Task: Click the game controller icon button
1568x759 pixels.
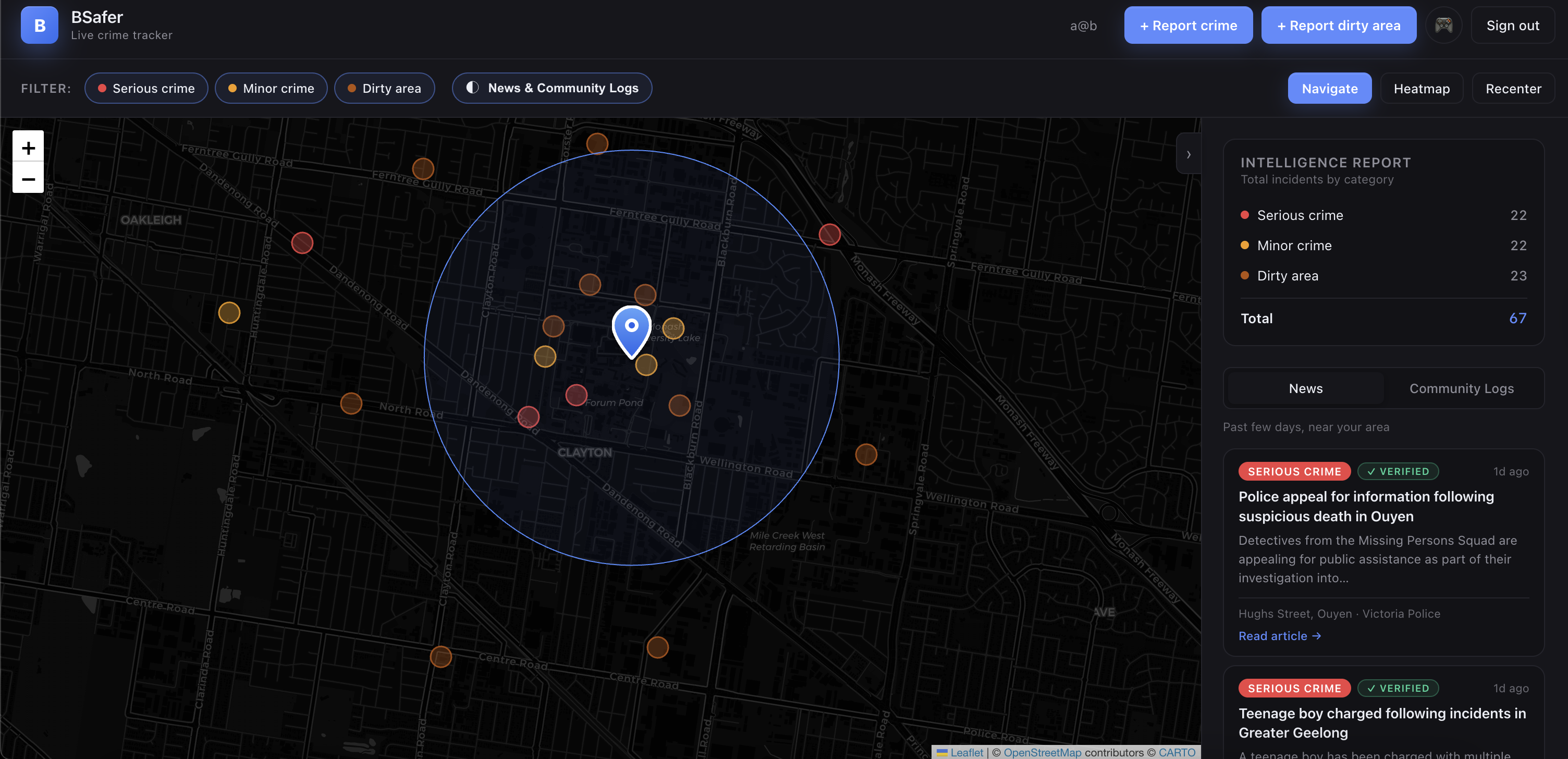Action: [1443, 26]
